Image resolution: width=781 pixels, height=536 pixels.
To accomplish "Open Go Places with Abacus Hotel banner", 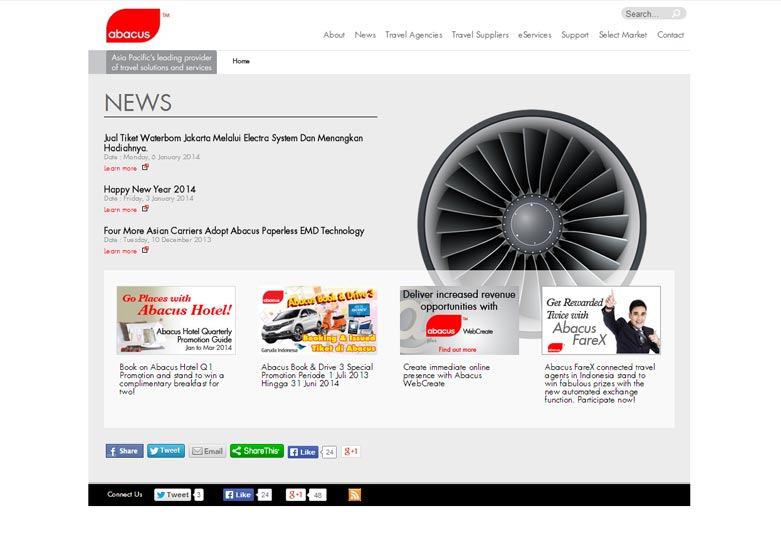I will pos(176,320).
